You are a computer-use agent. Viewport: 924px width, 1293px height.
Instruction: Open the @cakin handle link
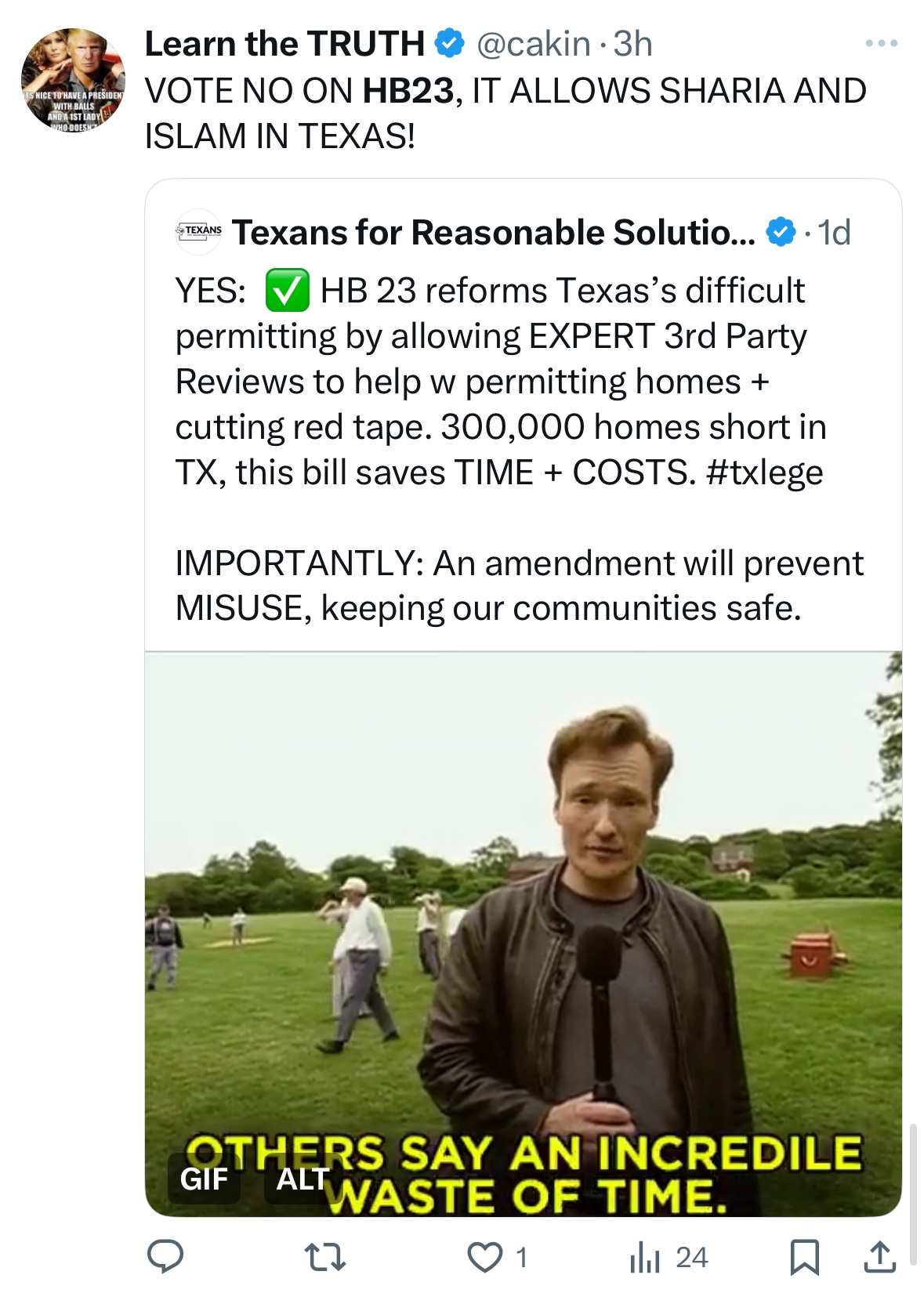(x=533, y=44)
